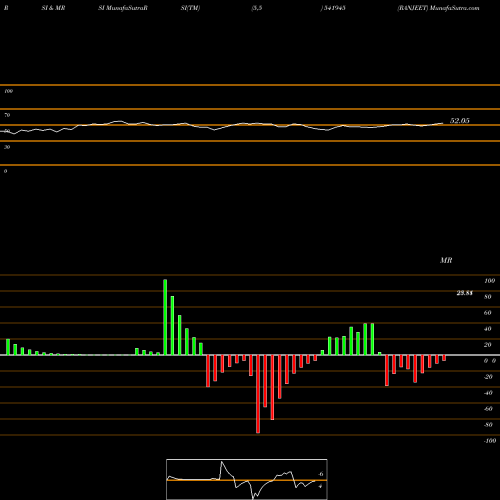This screenshot has height=500, width=500.
Task: Click the 'SI & MR' header text
Action: pos(53,8)
